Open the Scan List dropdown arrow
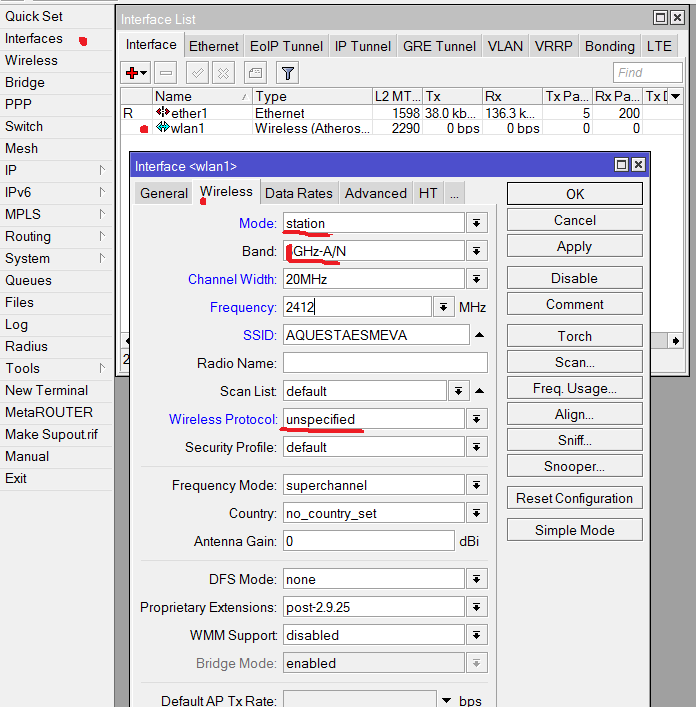 click(x=458, y=391)
